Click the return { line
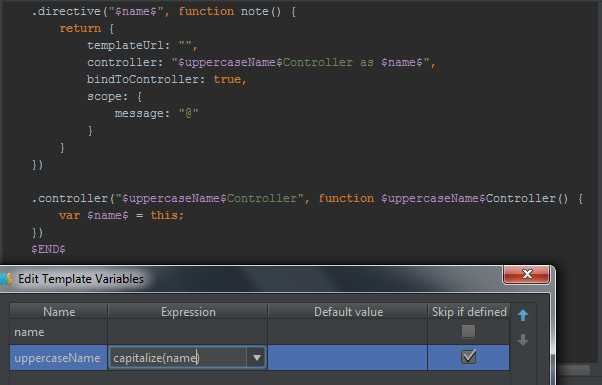602x385 pixels. click(x=87, y=28)
